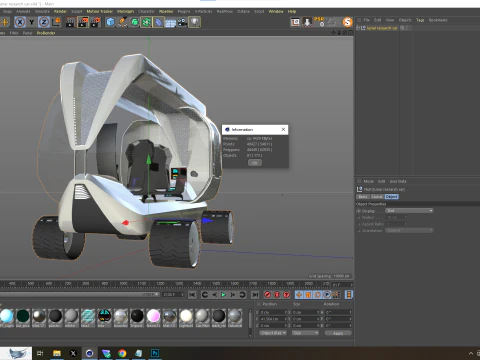Screen dimensions: 480x360
Task: Switch to the Coord. attribute tab
Action: (x=377, y=197)
